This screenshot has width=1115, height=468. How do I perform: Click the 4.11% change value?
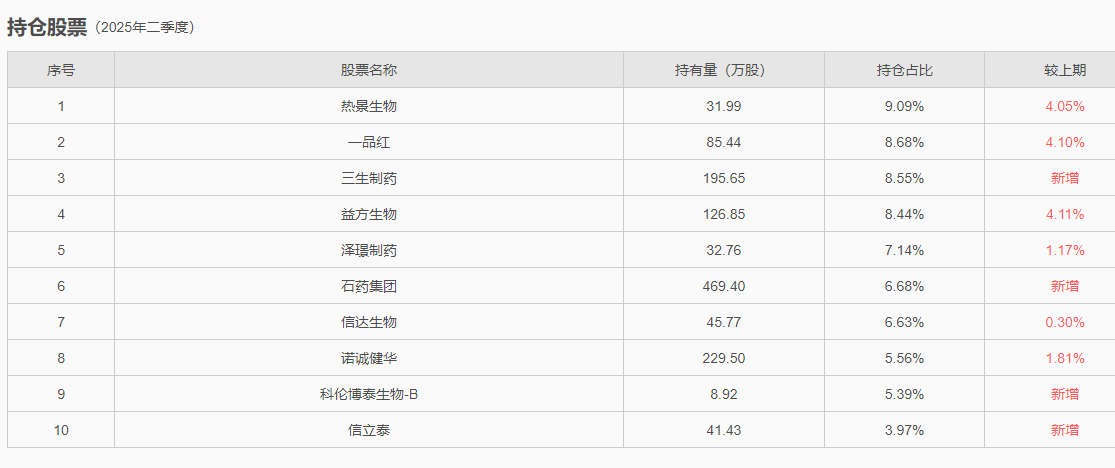coord(1065,214)
